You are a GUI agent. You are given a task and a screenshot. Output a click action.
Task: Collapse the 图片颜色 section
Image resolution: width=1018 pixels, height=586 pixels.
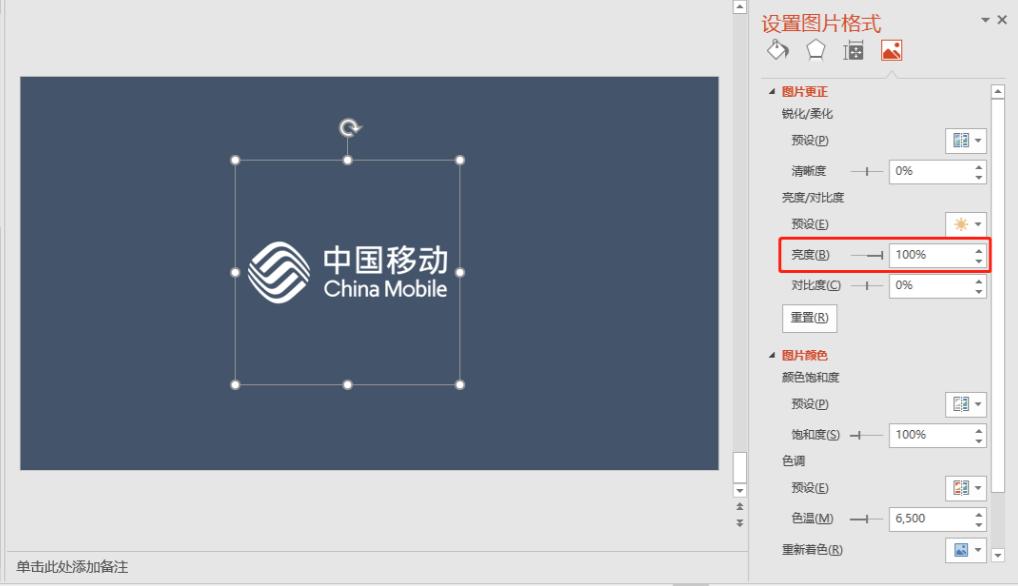[770, 355]
